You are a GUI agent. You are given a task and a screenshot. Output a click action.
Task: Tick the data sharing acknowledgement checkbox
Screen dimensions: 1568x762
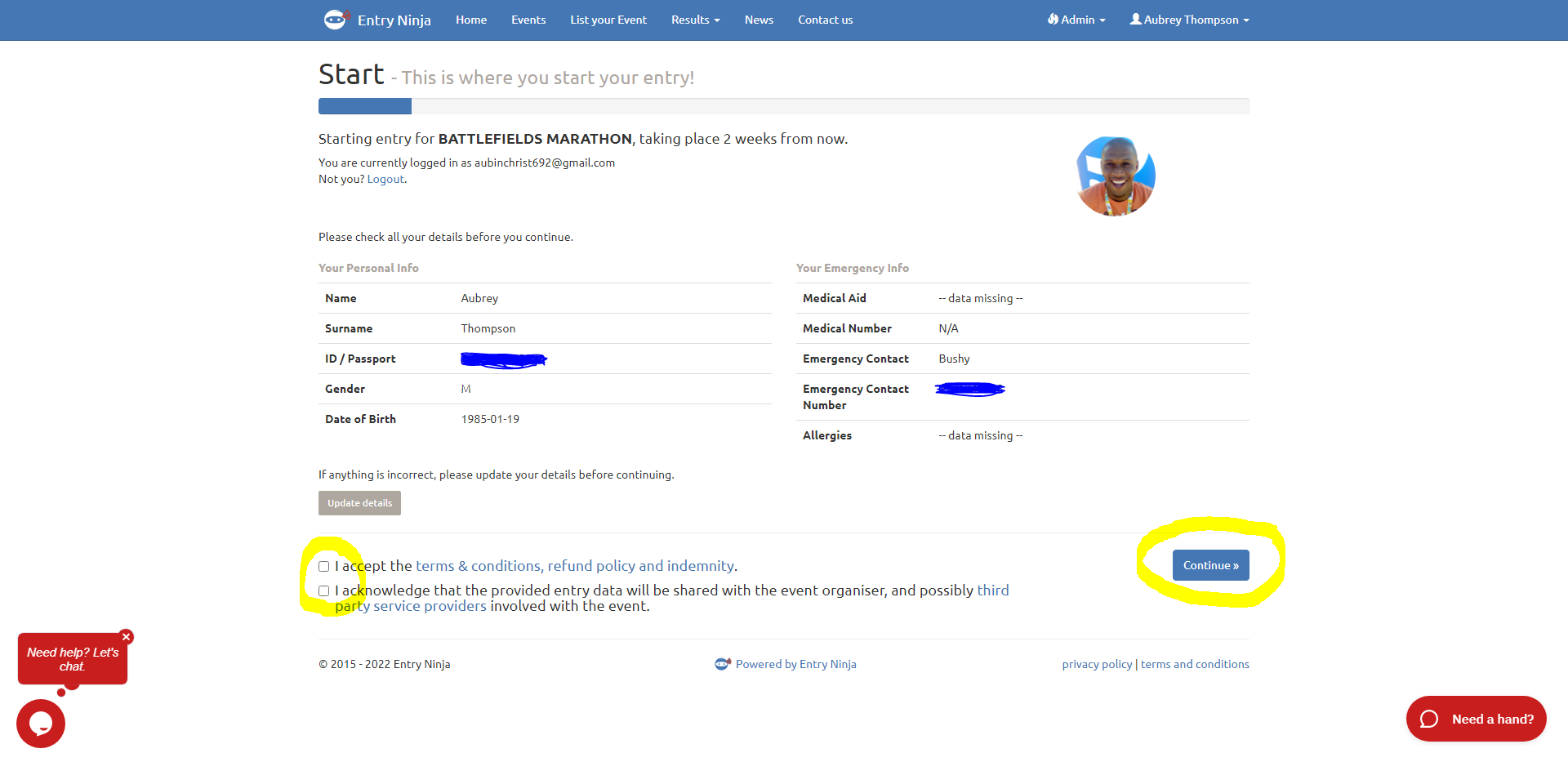[x=324, y=590]
